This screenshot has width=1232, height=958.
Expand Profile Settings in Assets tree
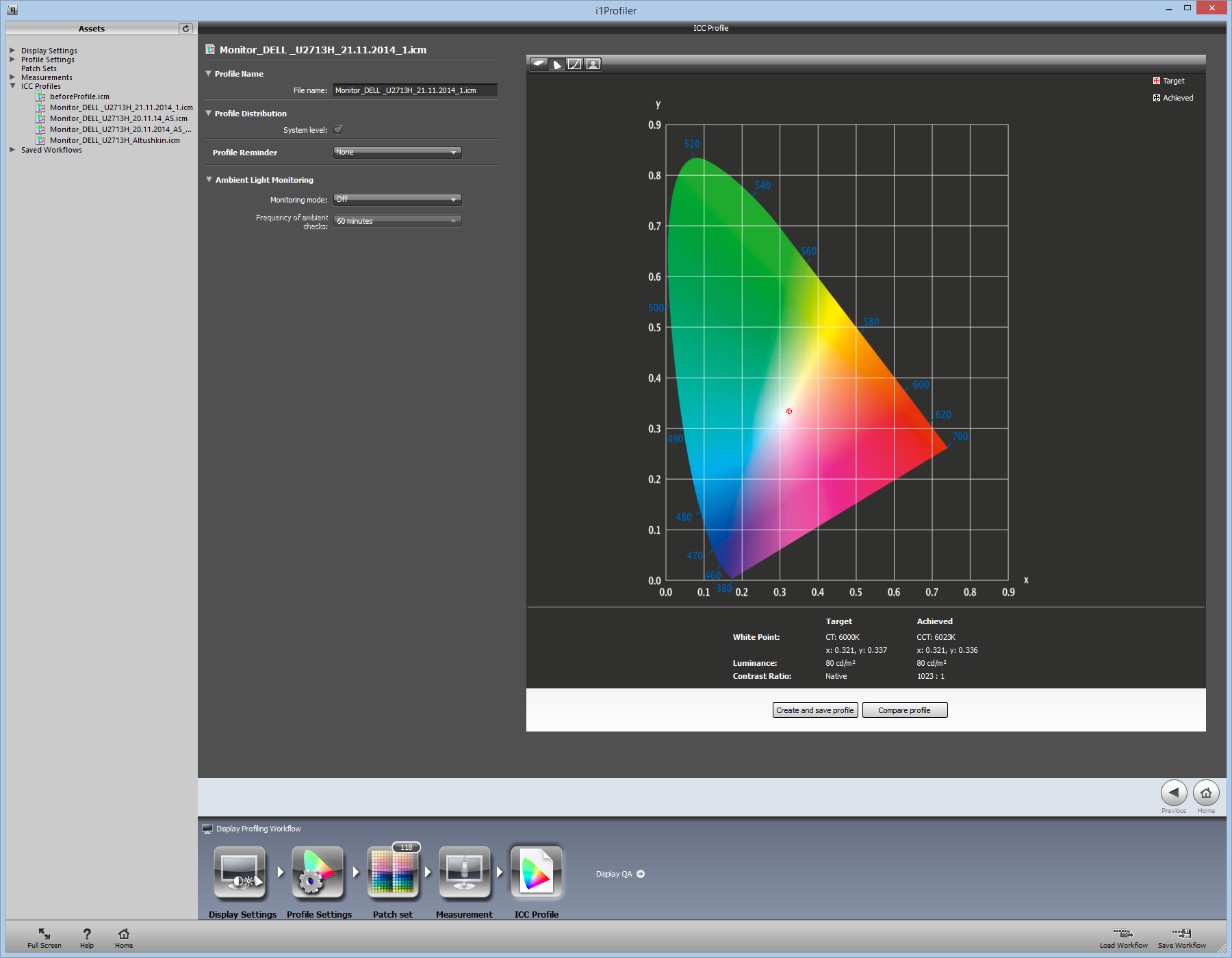(12, 59)
